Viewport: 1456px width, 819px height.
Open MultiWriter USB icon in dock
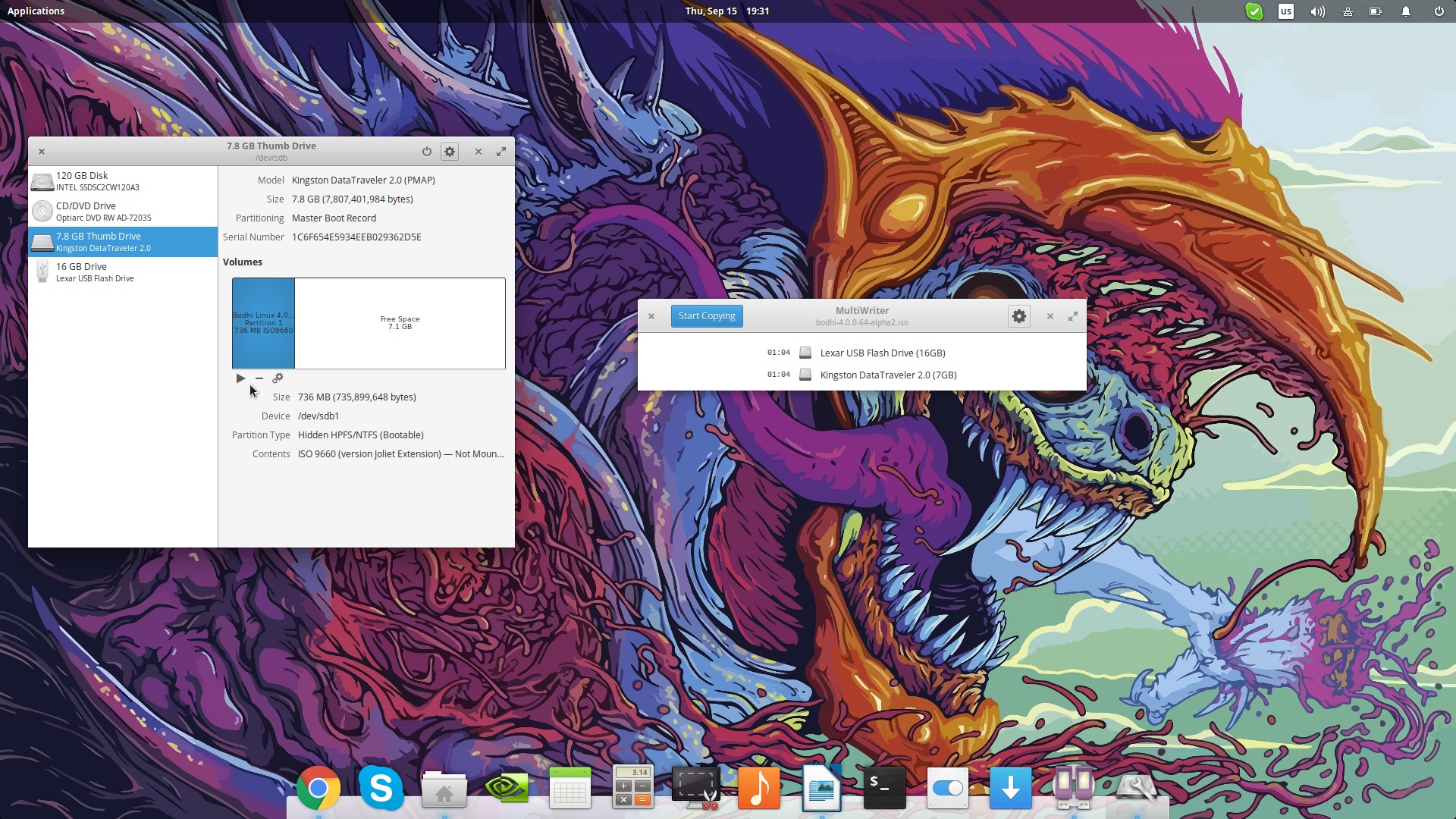[x=1074, y=788]
